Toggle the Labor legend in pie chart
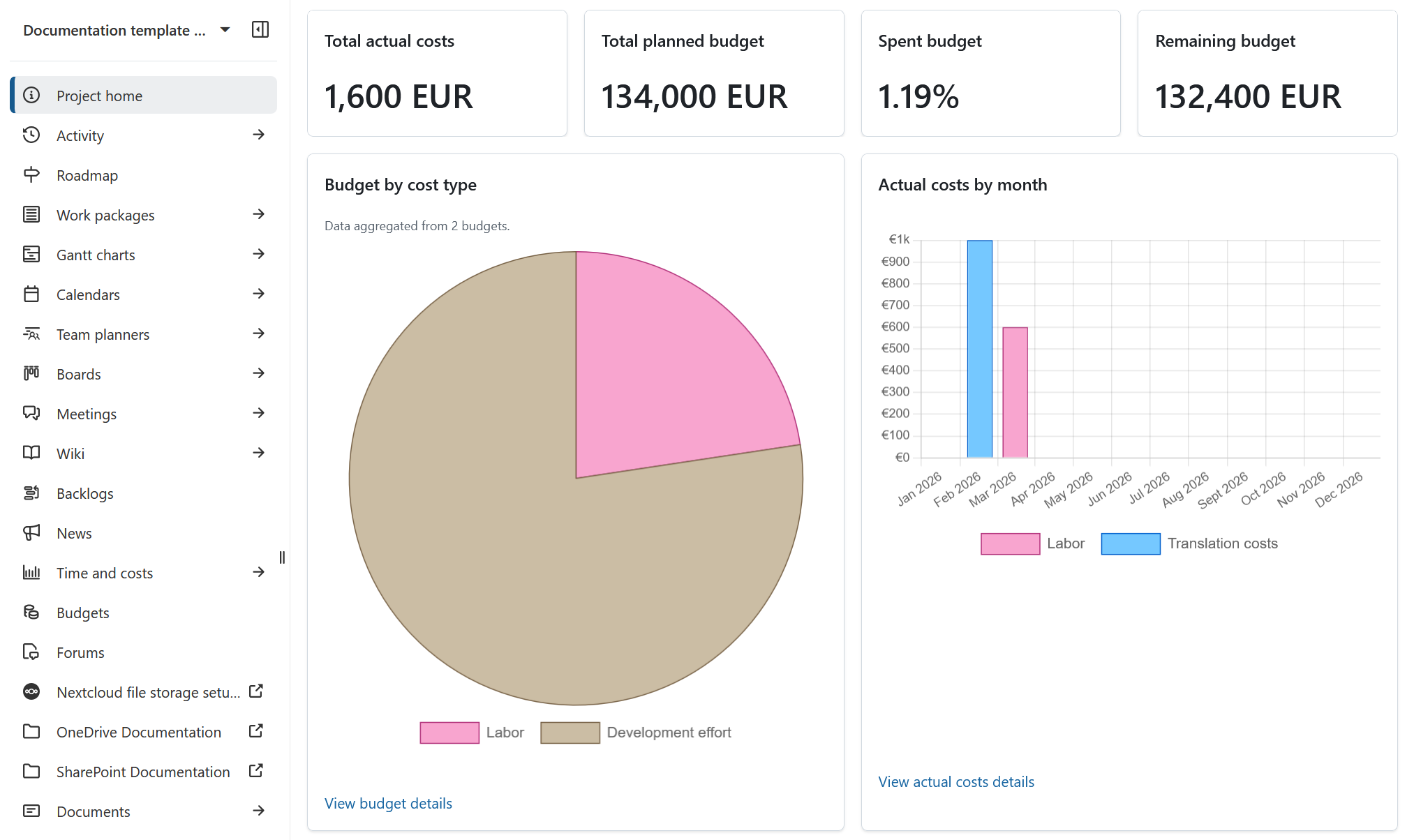The height and width of the screenshot is (840, 1414). pos(449,732)
